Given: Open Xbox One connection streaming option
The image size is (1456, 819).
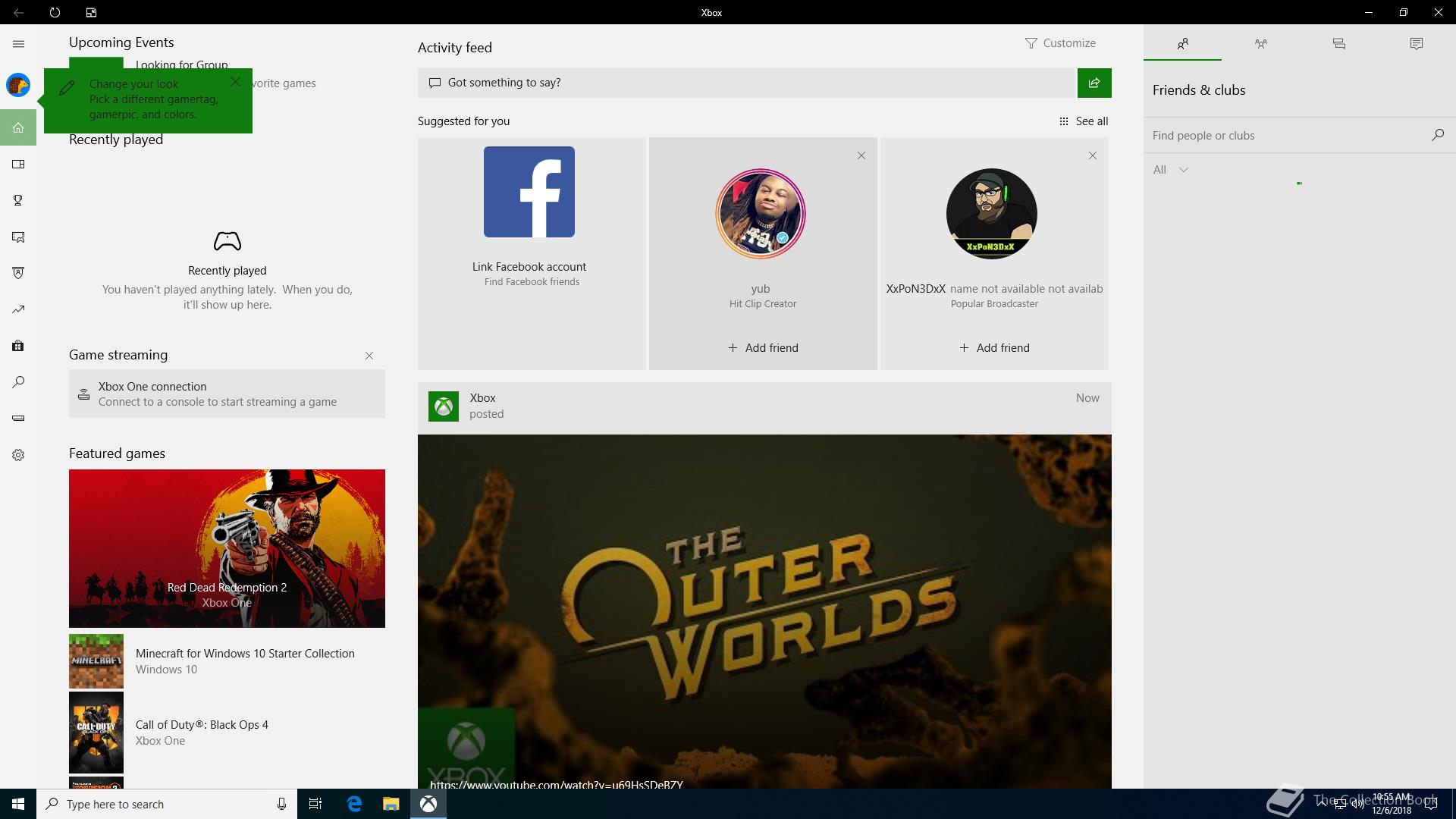Looking at the screenshot, I should pyautogui.click(x=227, y=394).
